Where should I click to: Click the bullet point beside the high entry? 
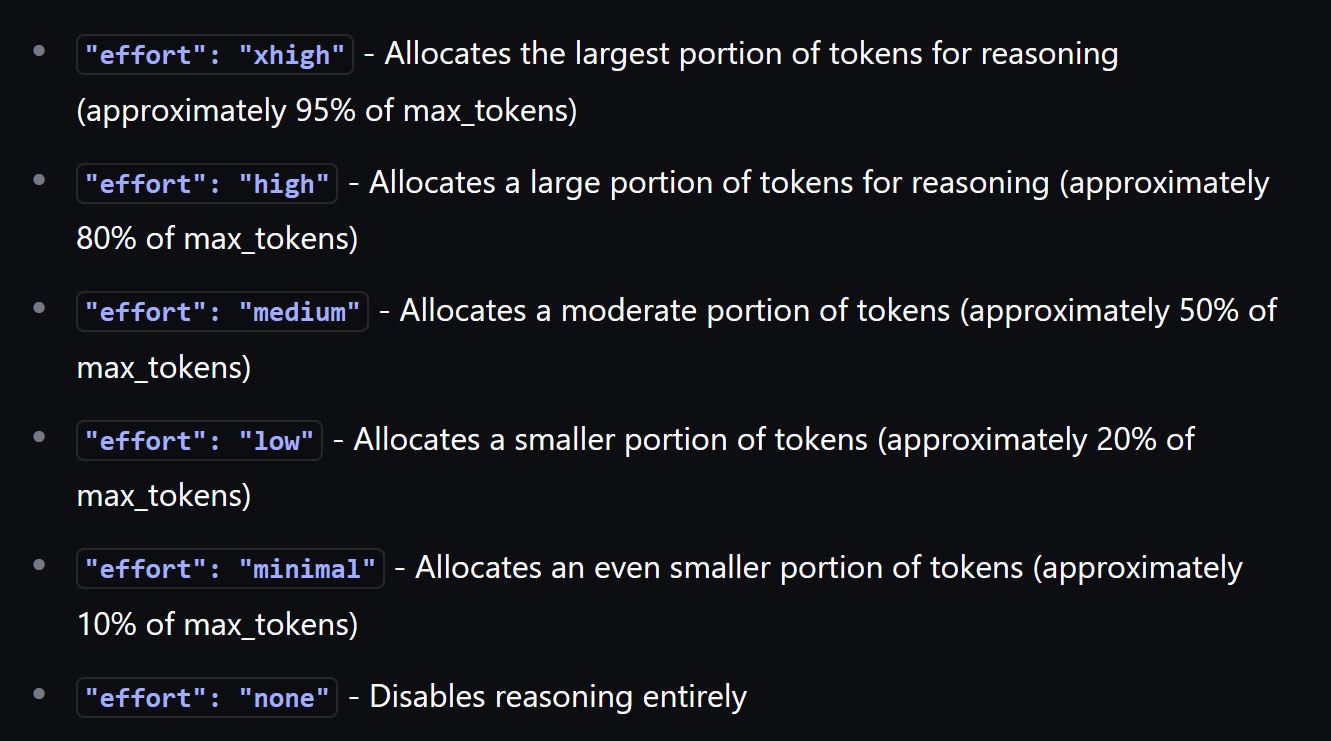(x=39, y=179)
